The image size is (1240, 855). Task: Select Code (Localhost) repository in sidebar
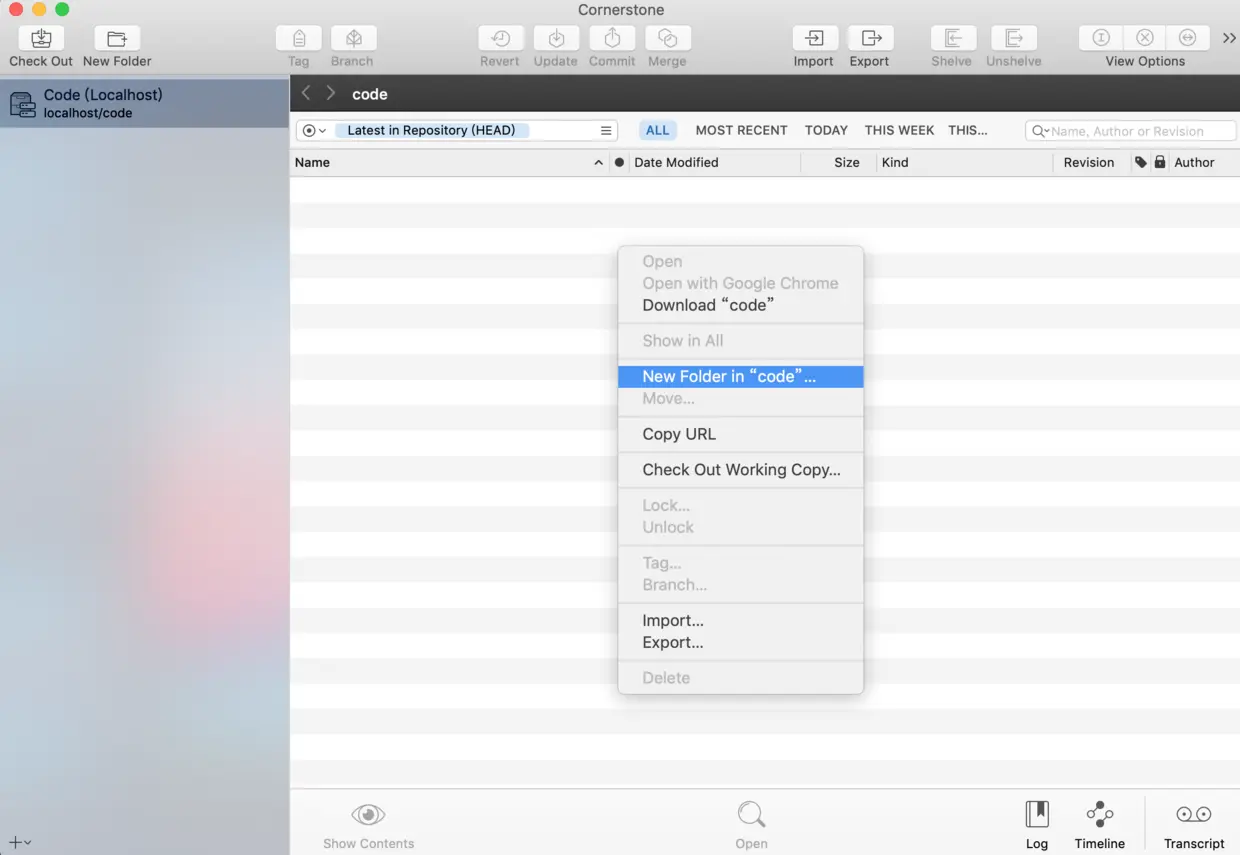coord(144,103)
